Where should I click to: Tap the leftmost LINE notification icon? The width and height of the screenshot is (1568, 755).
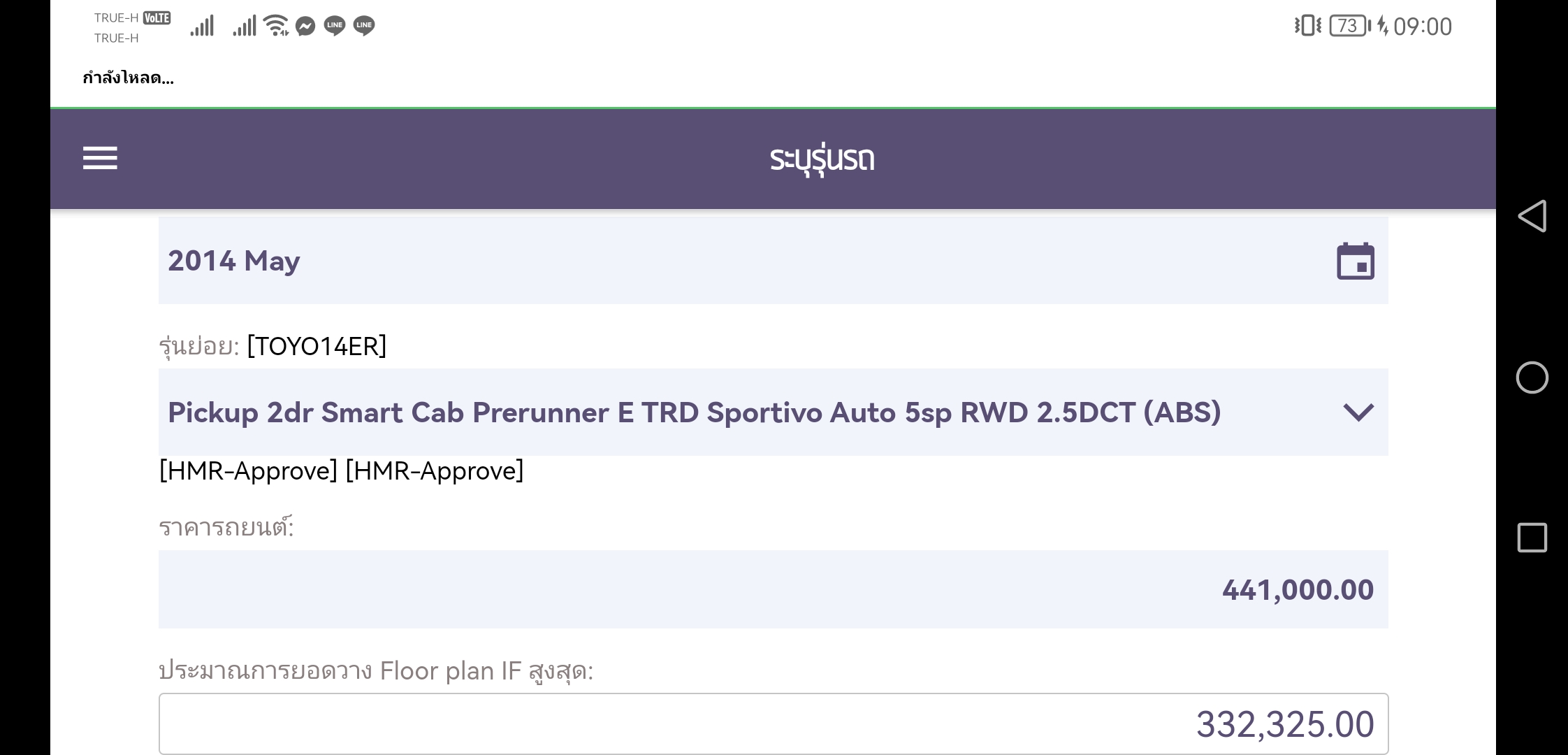(x=335, y=26)
